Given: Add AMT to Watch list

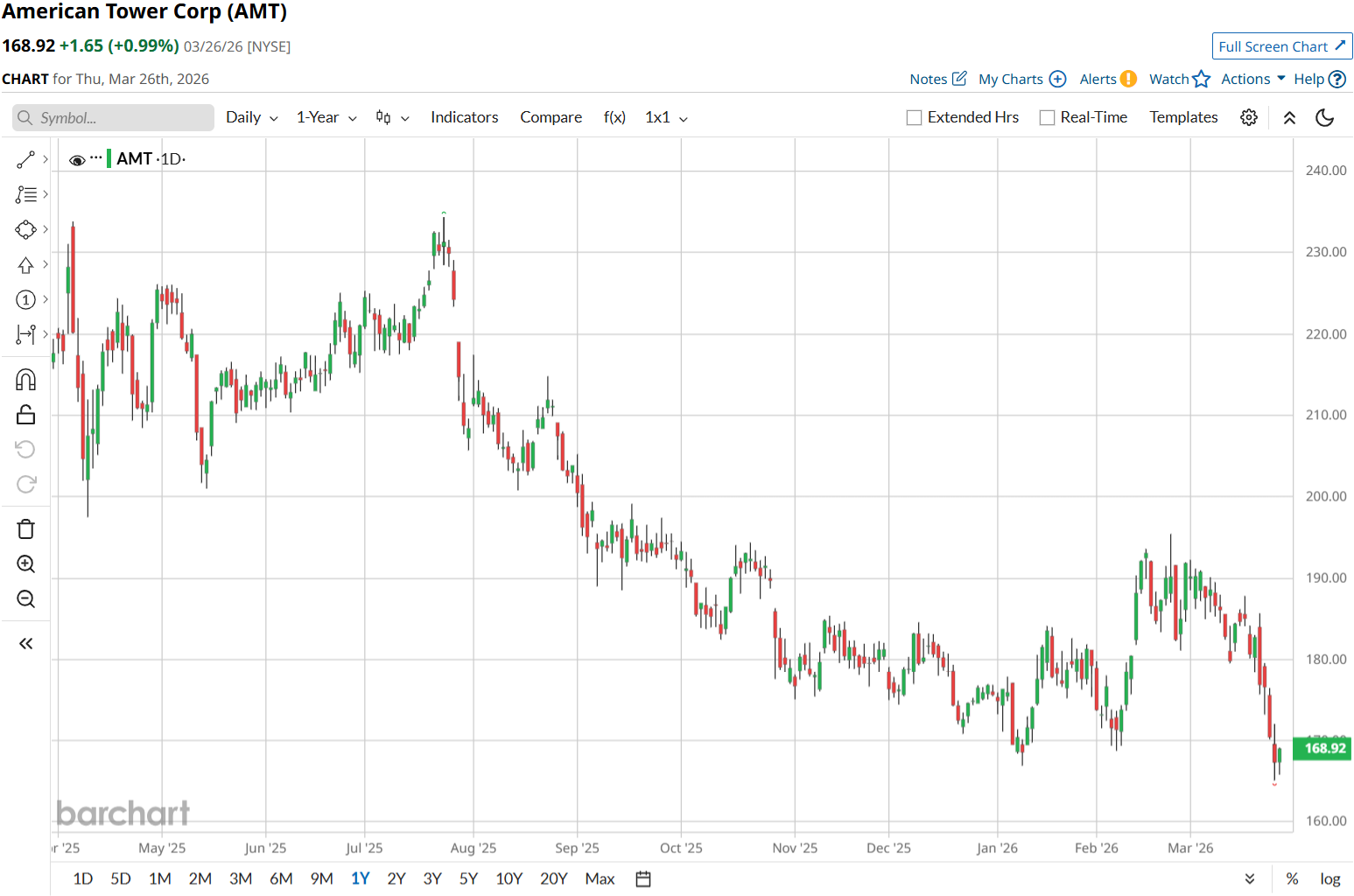Looking at the screenshot, I should (x=1180, y=79).
